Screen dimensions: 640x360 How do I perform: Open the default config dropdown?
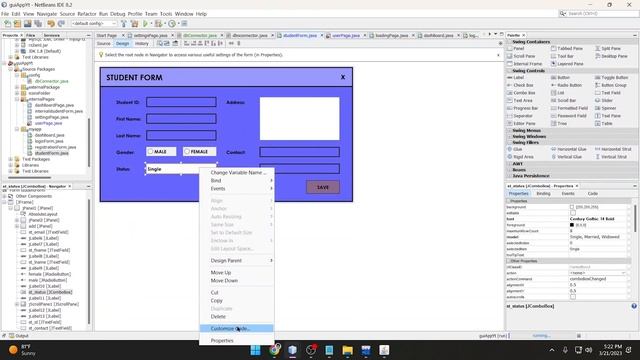(93, 24)
